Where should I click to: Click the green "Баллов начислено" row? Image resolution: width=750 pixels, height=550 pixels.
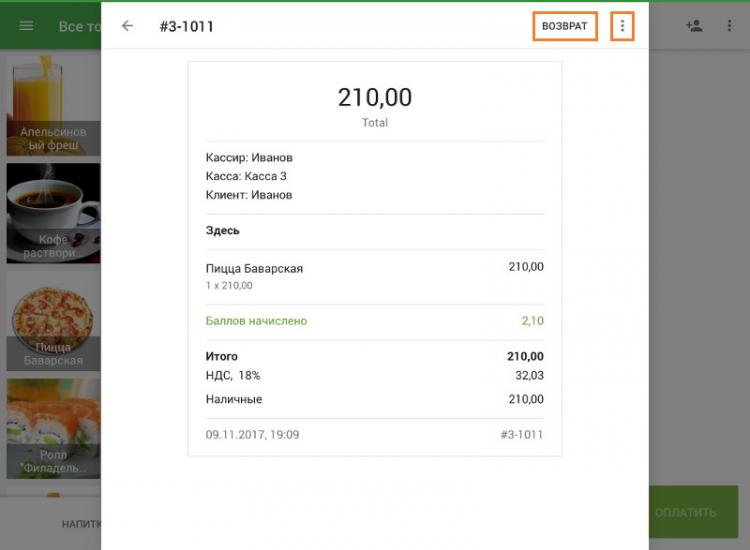[x=256, y=321]
